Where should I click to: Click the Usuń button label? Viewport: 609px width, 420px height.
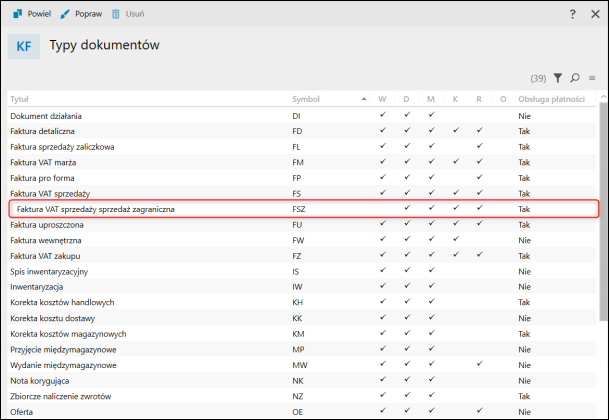tap(135, 15)
